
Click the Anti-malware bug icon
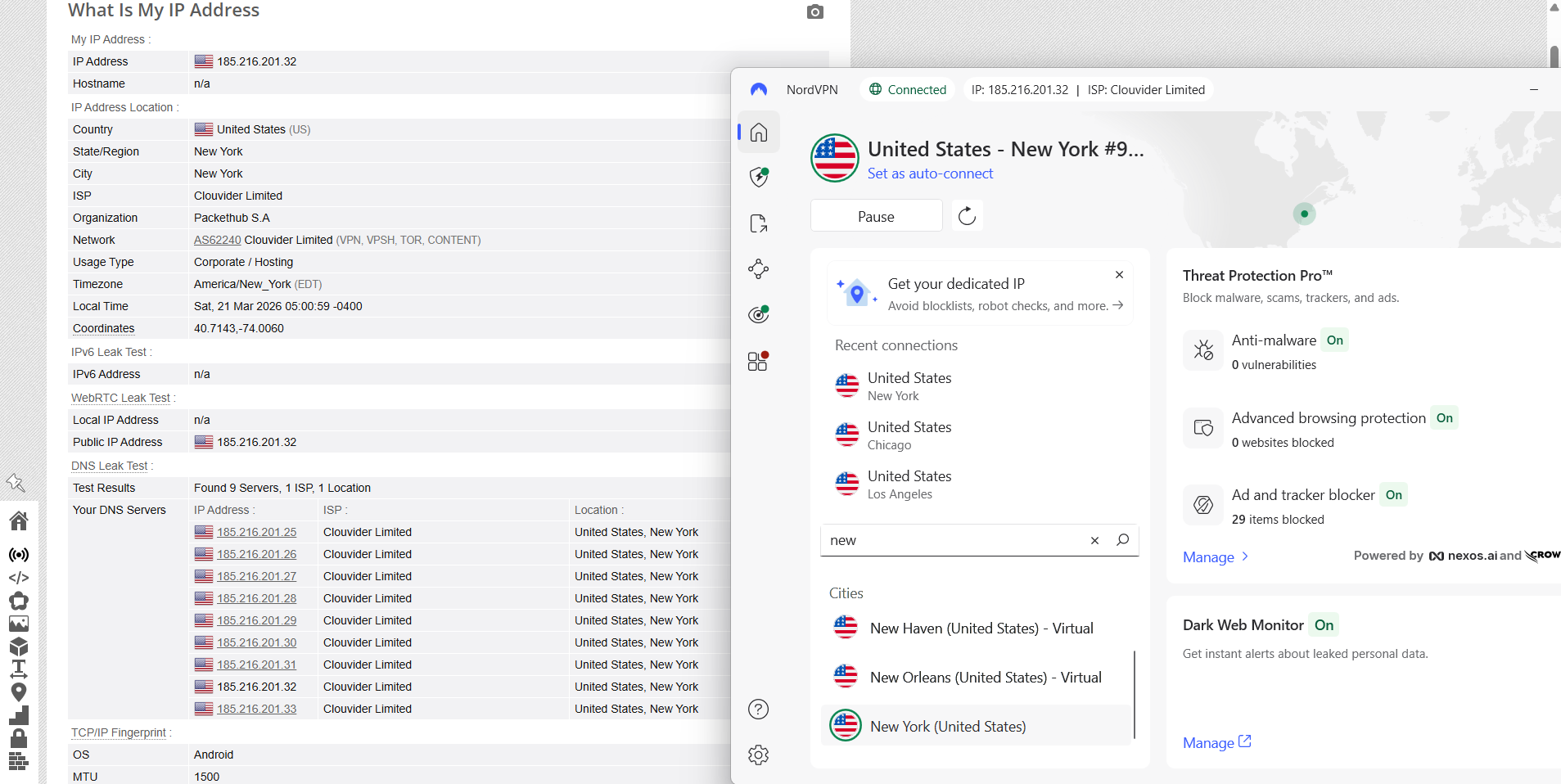(1203, 350)
